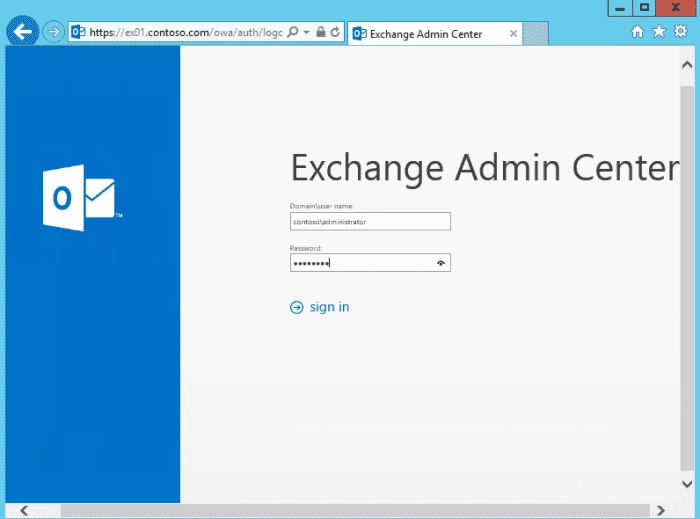Click the vertical scrollbar thumb
The width and height of the screenshot is (700, 519).
[x=687, y=278]
